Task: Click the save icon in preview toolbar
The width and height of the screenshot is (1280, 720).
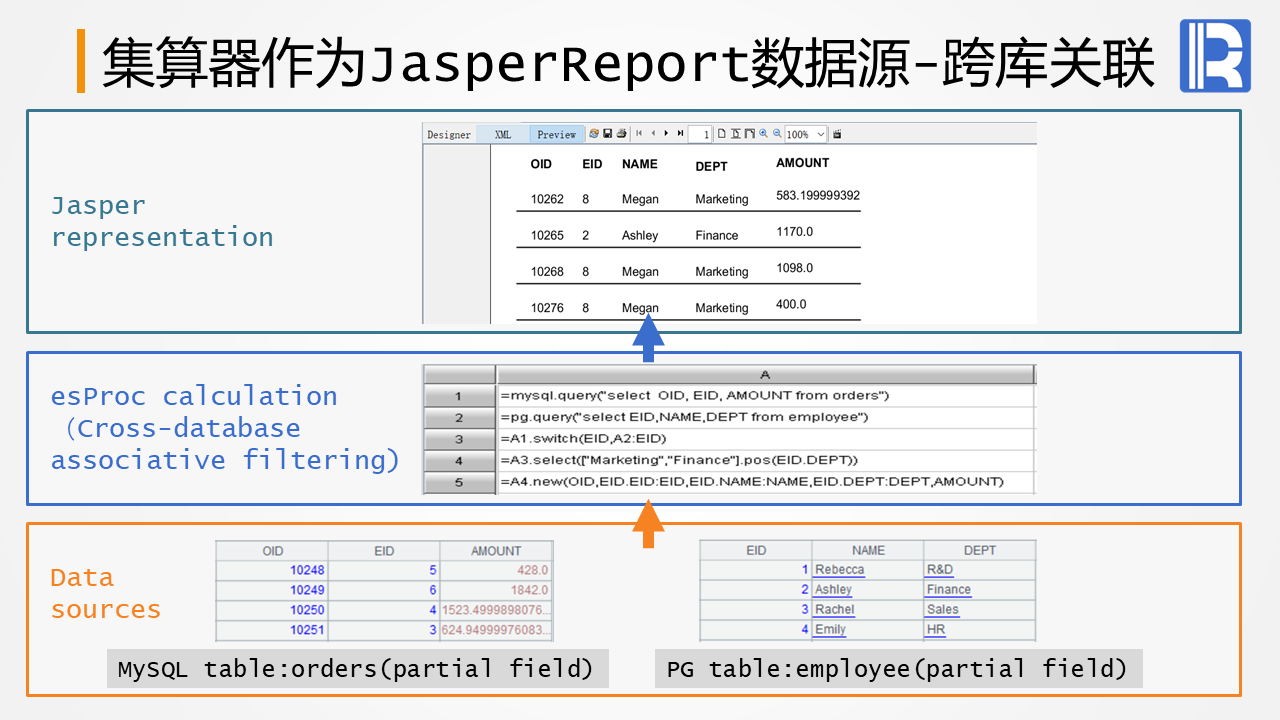Action: click(607, 134)
